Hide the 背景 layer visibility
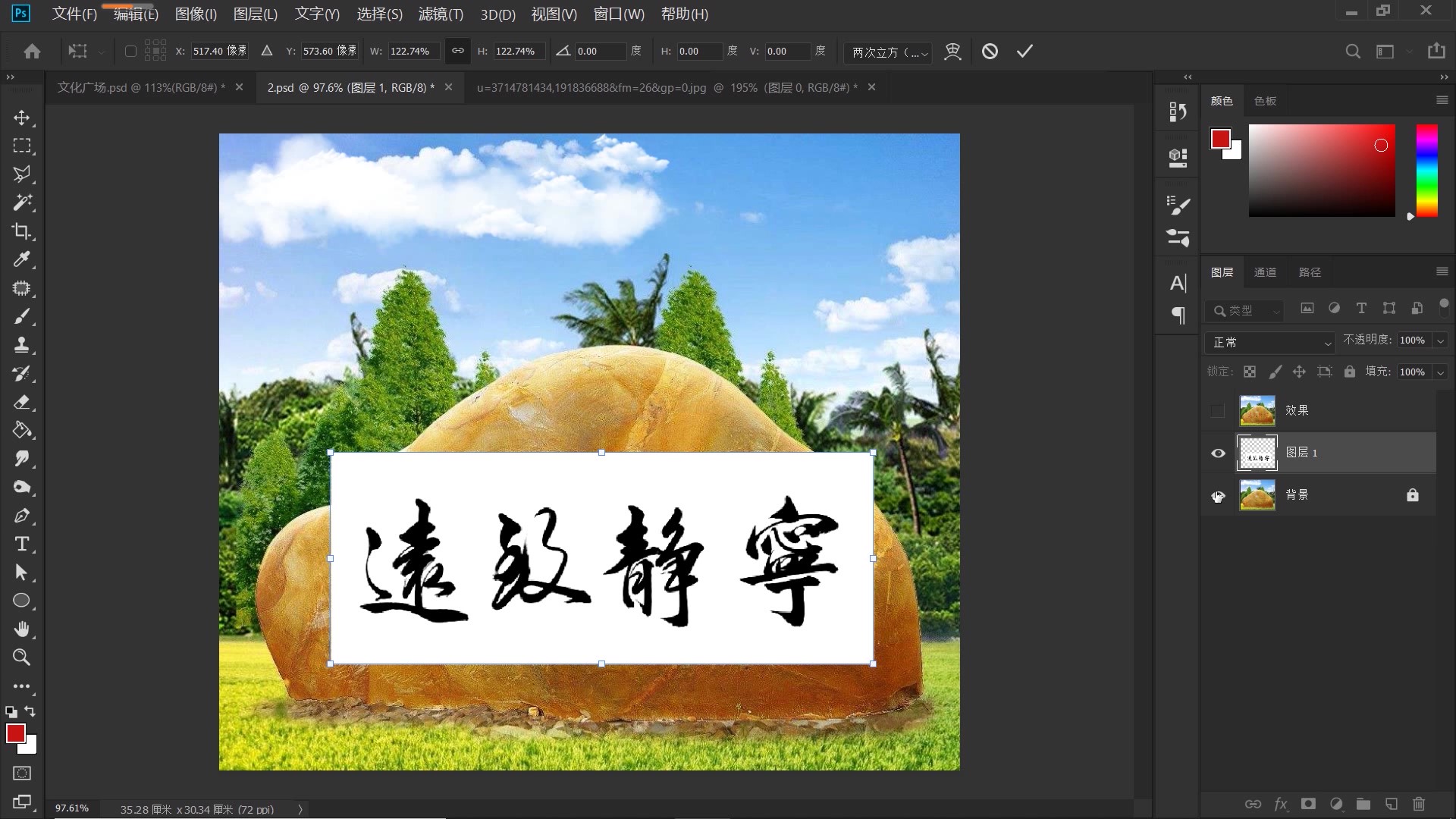1456x819 pixels. point(1218,494)
